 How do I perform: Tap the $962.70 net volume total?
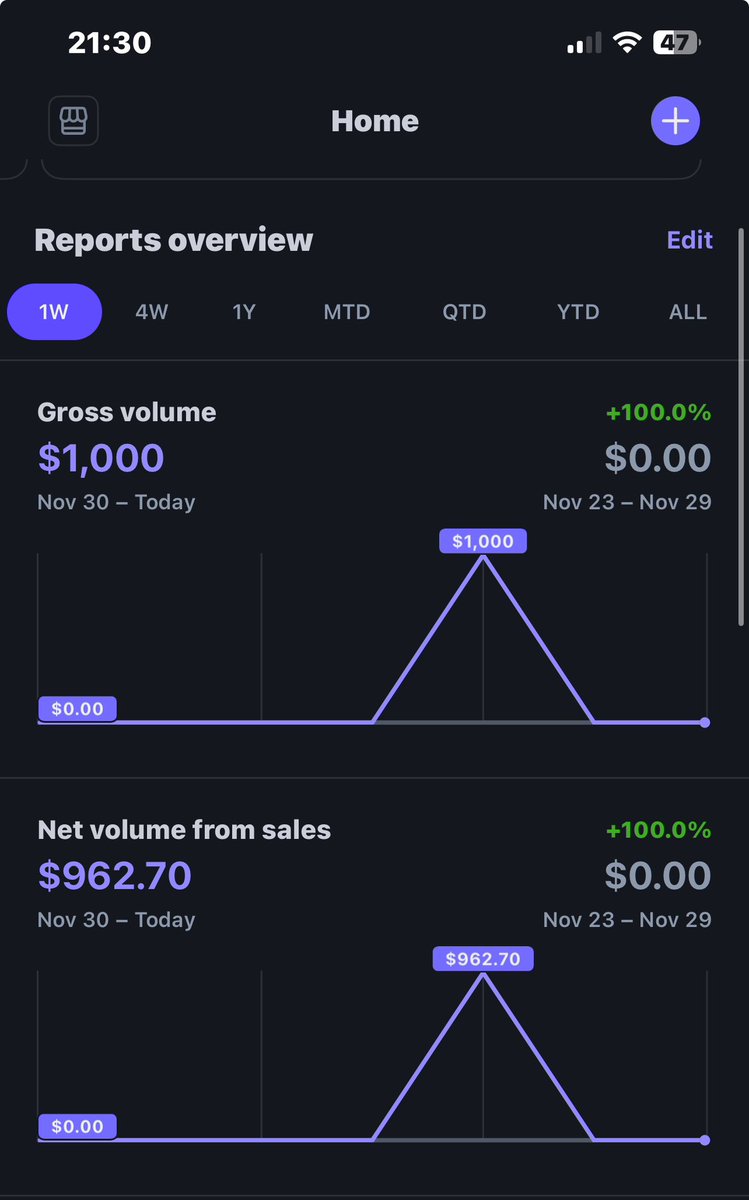(115, 876)
